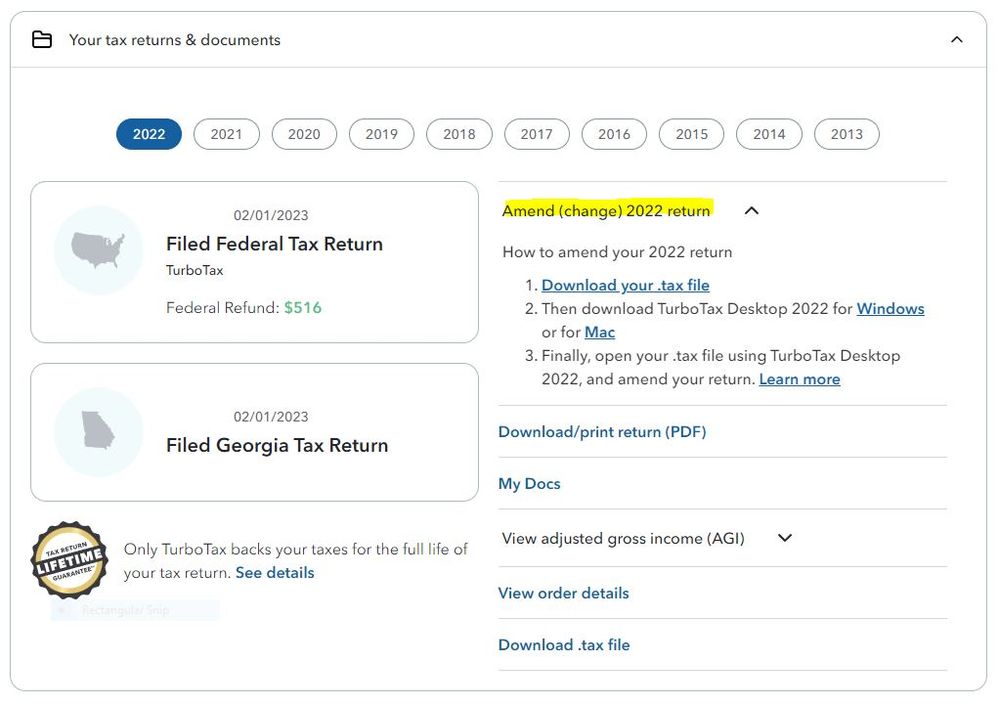Click the folder icon beside tax returns heading
Screen dimensions: 999x712
pyautogui.click(x=42, y=39)
